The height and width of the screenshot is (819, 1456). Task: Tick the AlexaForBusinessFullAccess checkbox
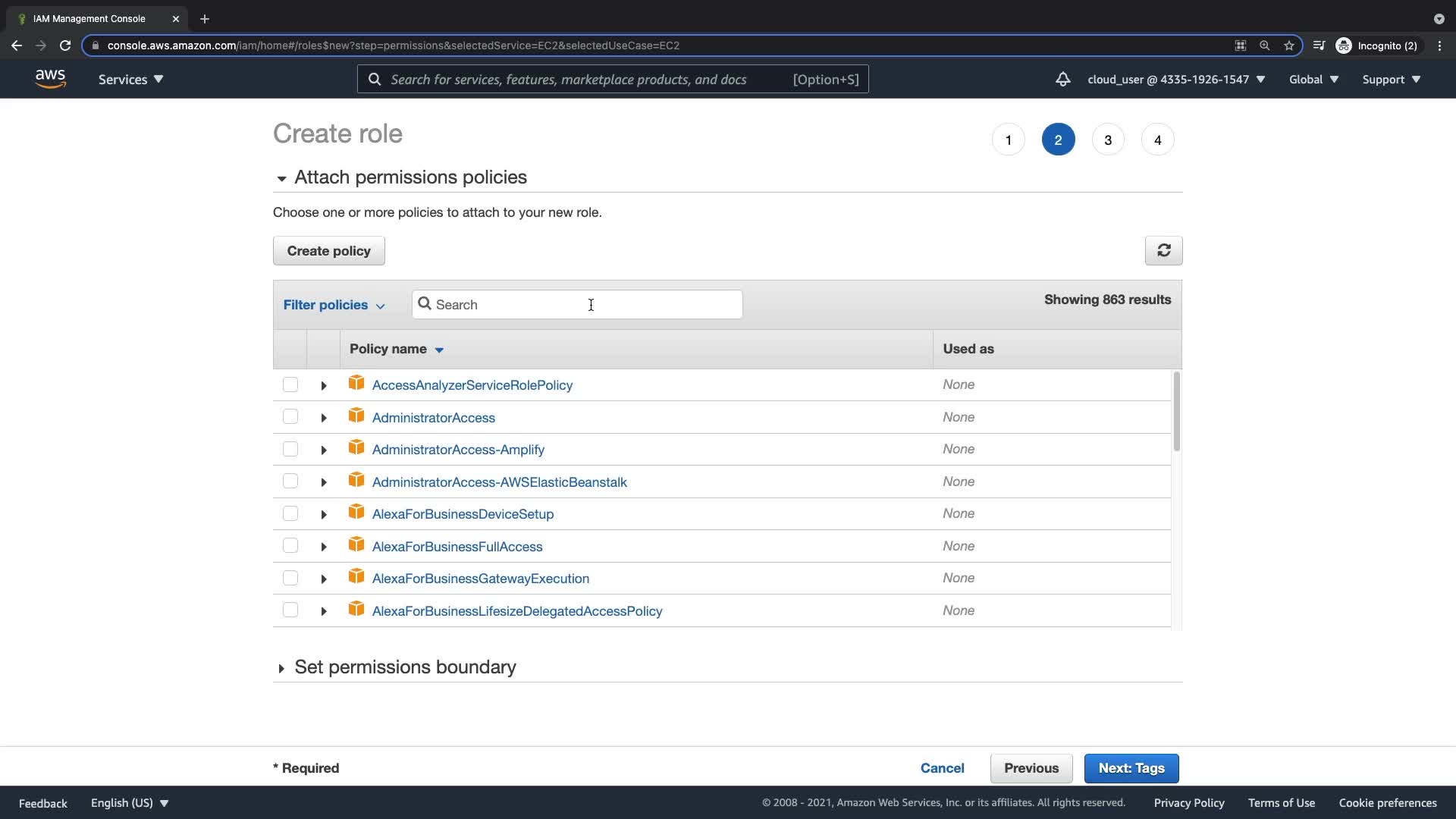(x=290, y=546)
